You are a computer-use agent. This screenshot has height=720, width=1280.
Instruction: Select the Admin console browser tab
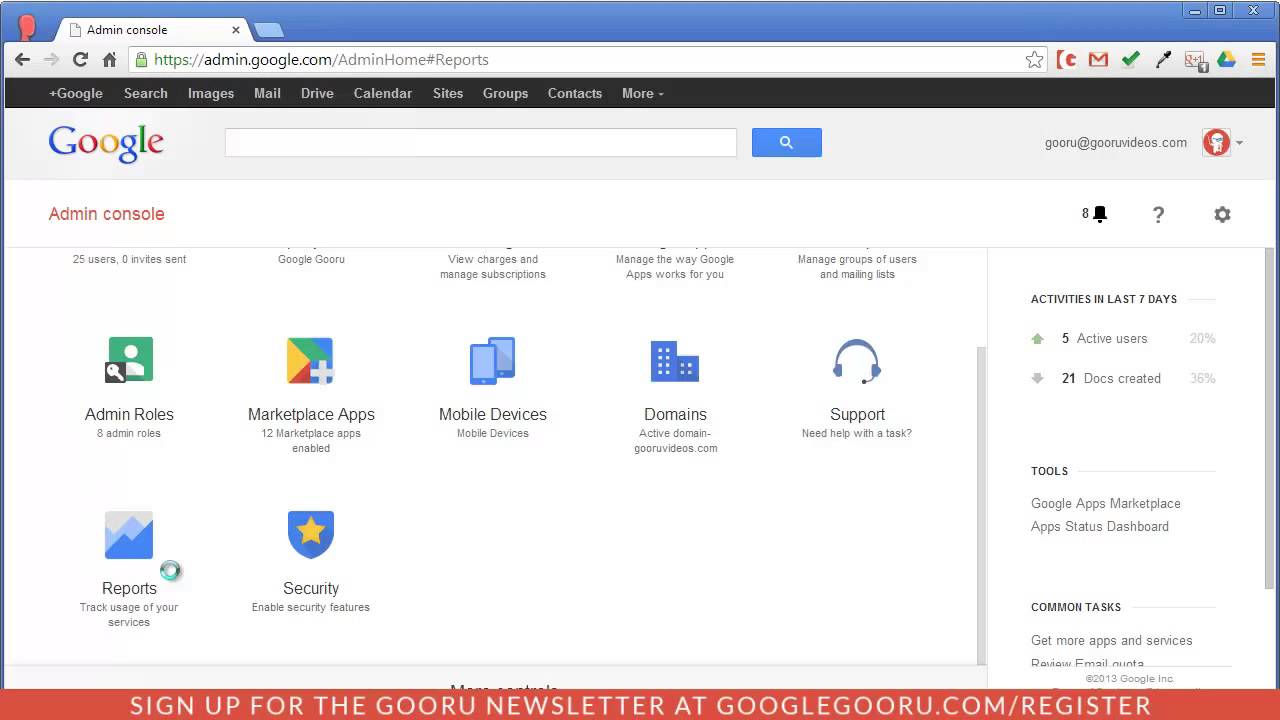tap(150, 29)
